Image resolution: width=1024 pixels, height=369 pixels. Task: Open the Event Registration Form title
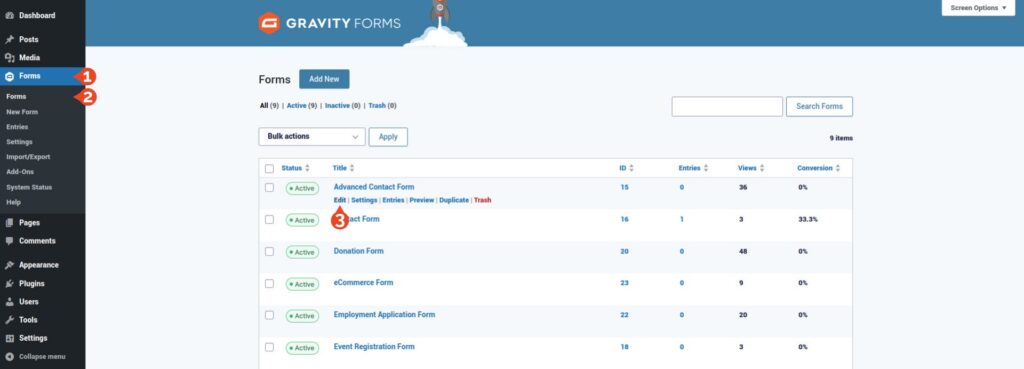click(x=374, y=346)
